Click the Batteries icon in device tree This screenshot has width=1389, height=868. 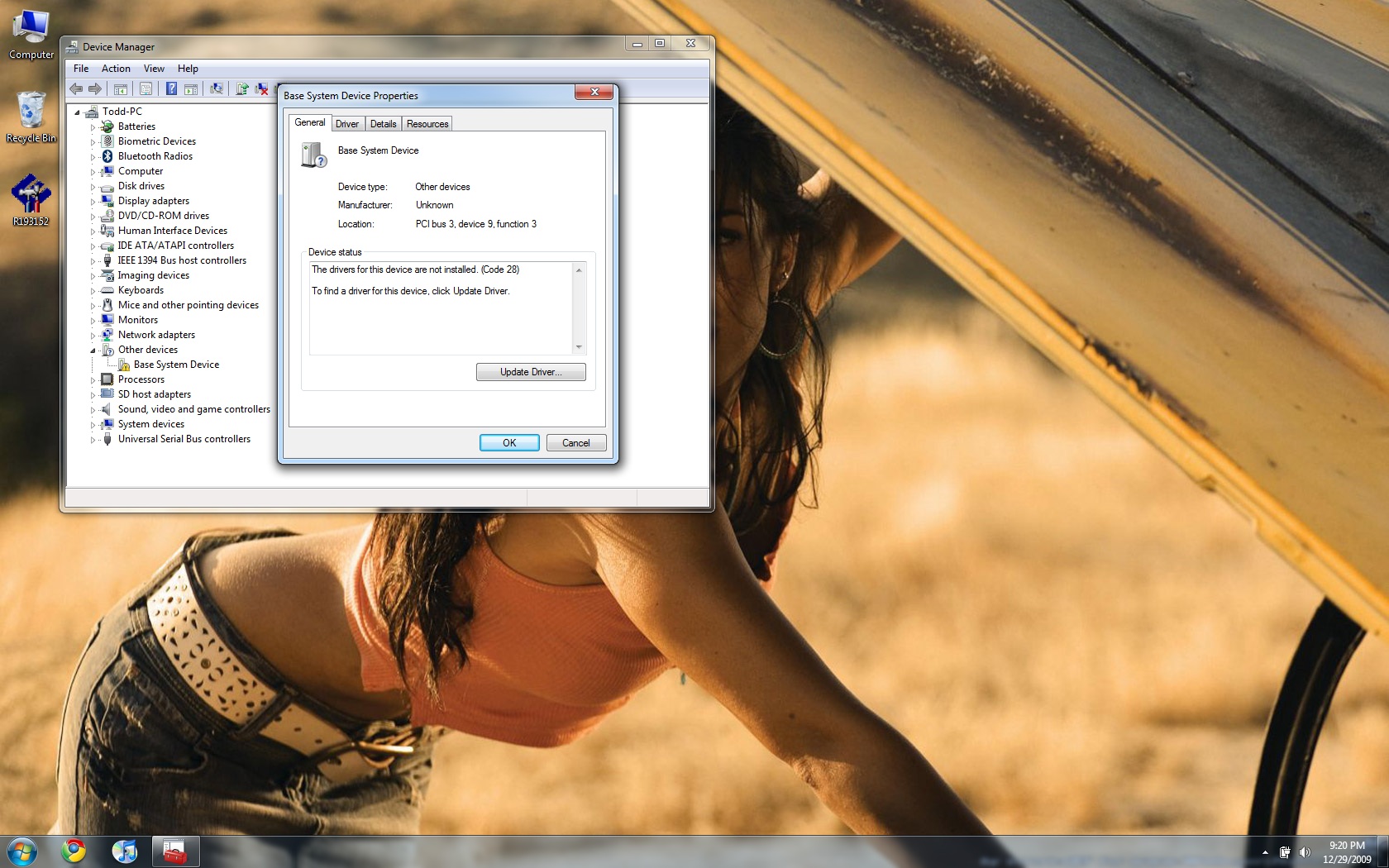pos(107,126)
